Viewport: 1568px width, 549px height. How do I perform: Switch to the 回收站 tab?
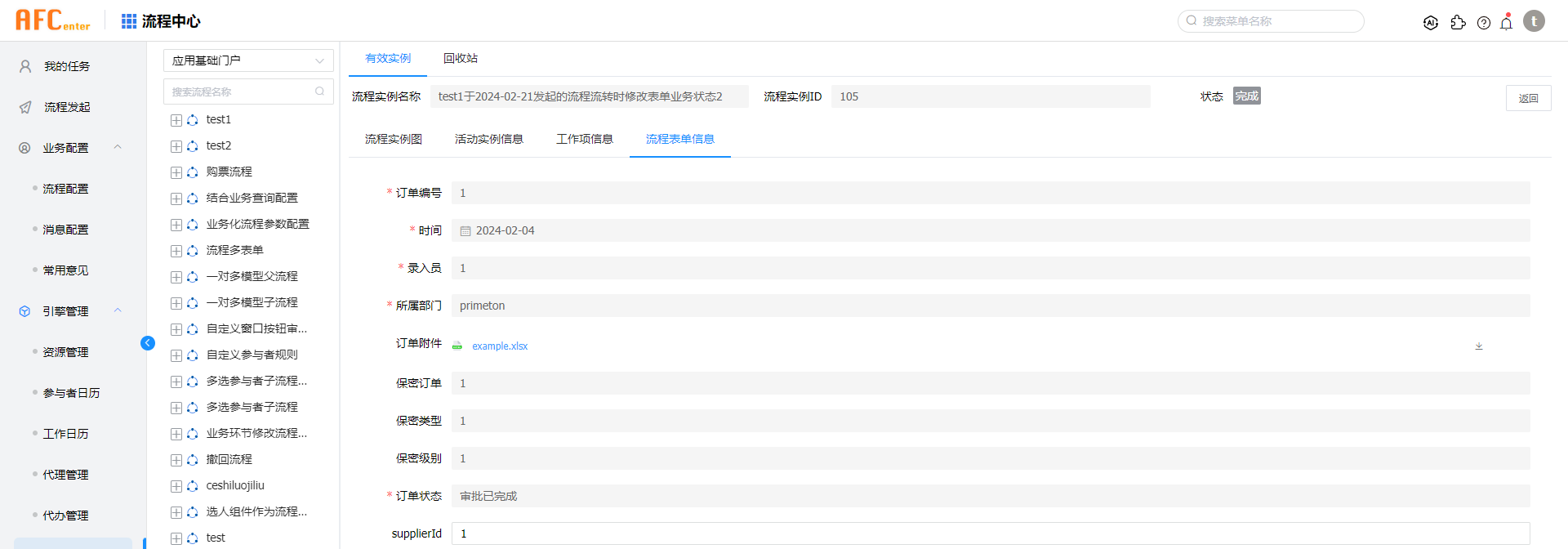[x=461, y=59]
